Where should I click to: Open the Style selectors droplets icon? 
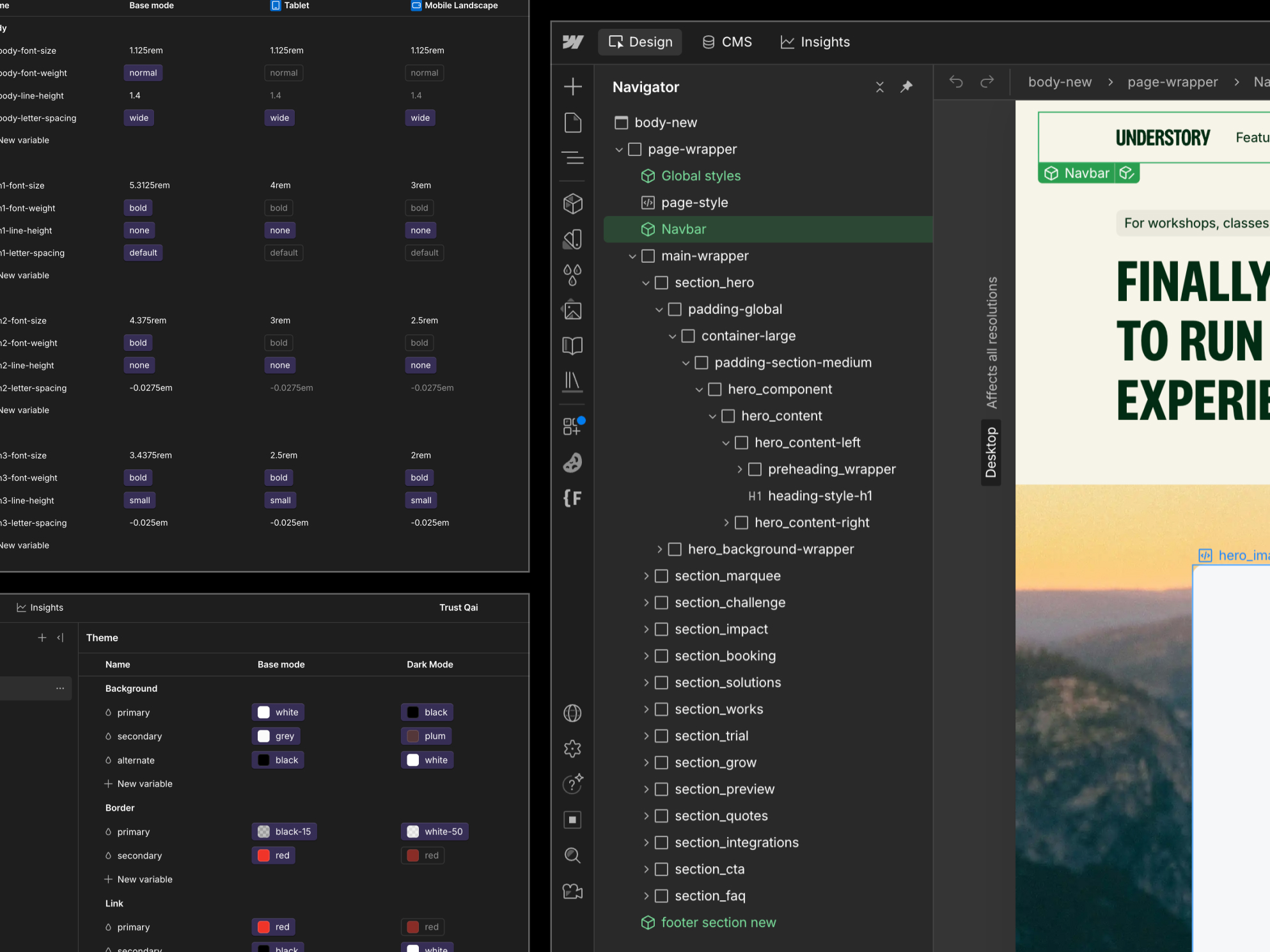[573, 275]
